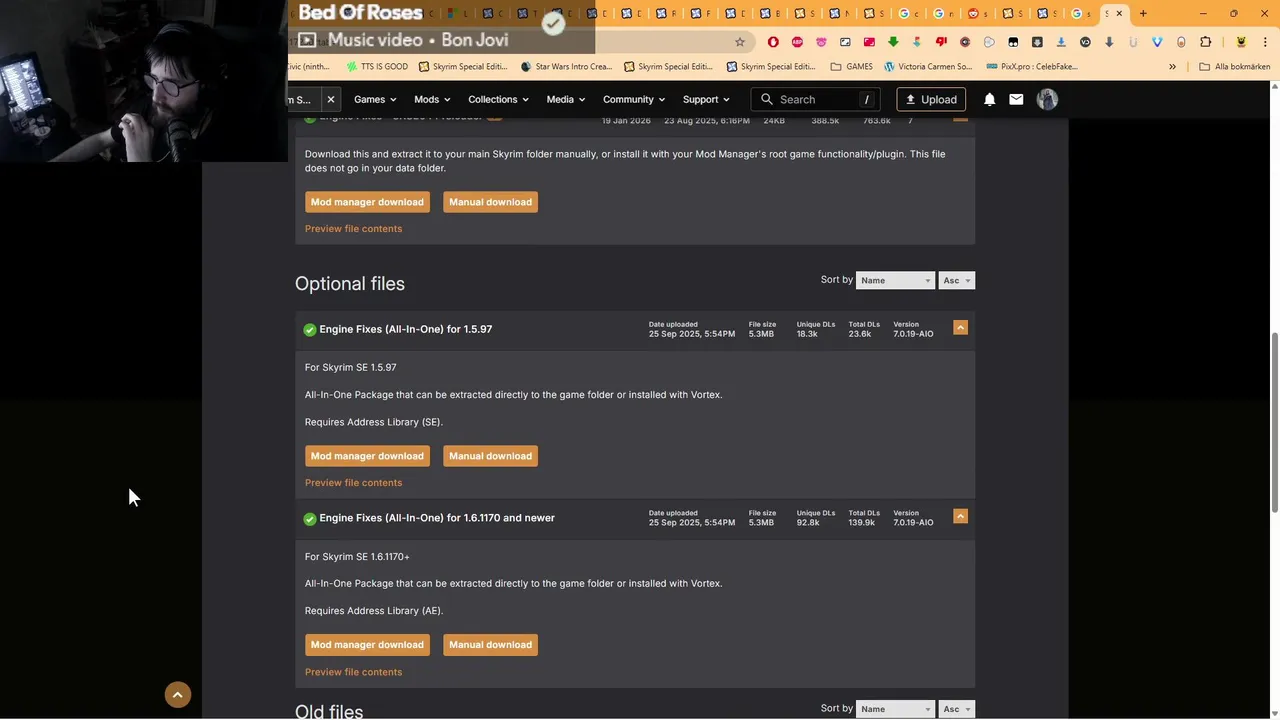Preview file contents of Engine Fixes 1.6.1170
Image resolution: width=1280 pixels, height=720 pixels.
(x=353, y=672)
